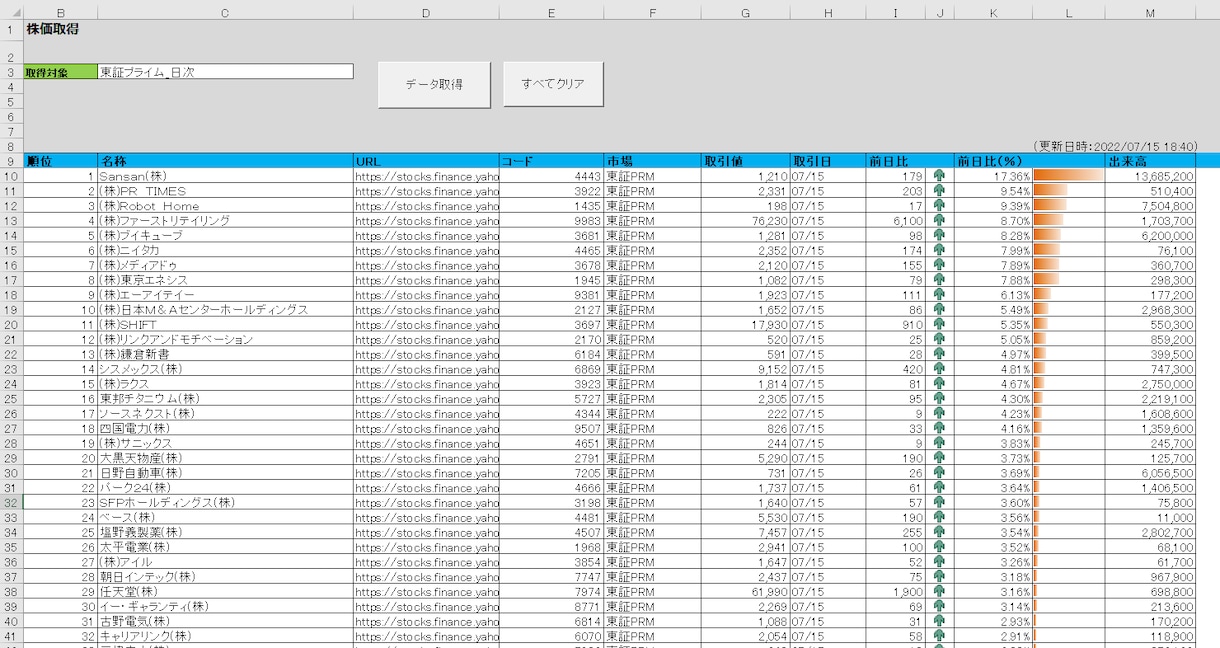Select the name cell (株)リンクアンドモチベーション
Image resolution: width=1220 pixels, height=648 pixels.
225,340
